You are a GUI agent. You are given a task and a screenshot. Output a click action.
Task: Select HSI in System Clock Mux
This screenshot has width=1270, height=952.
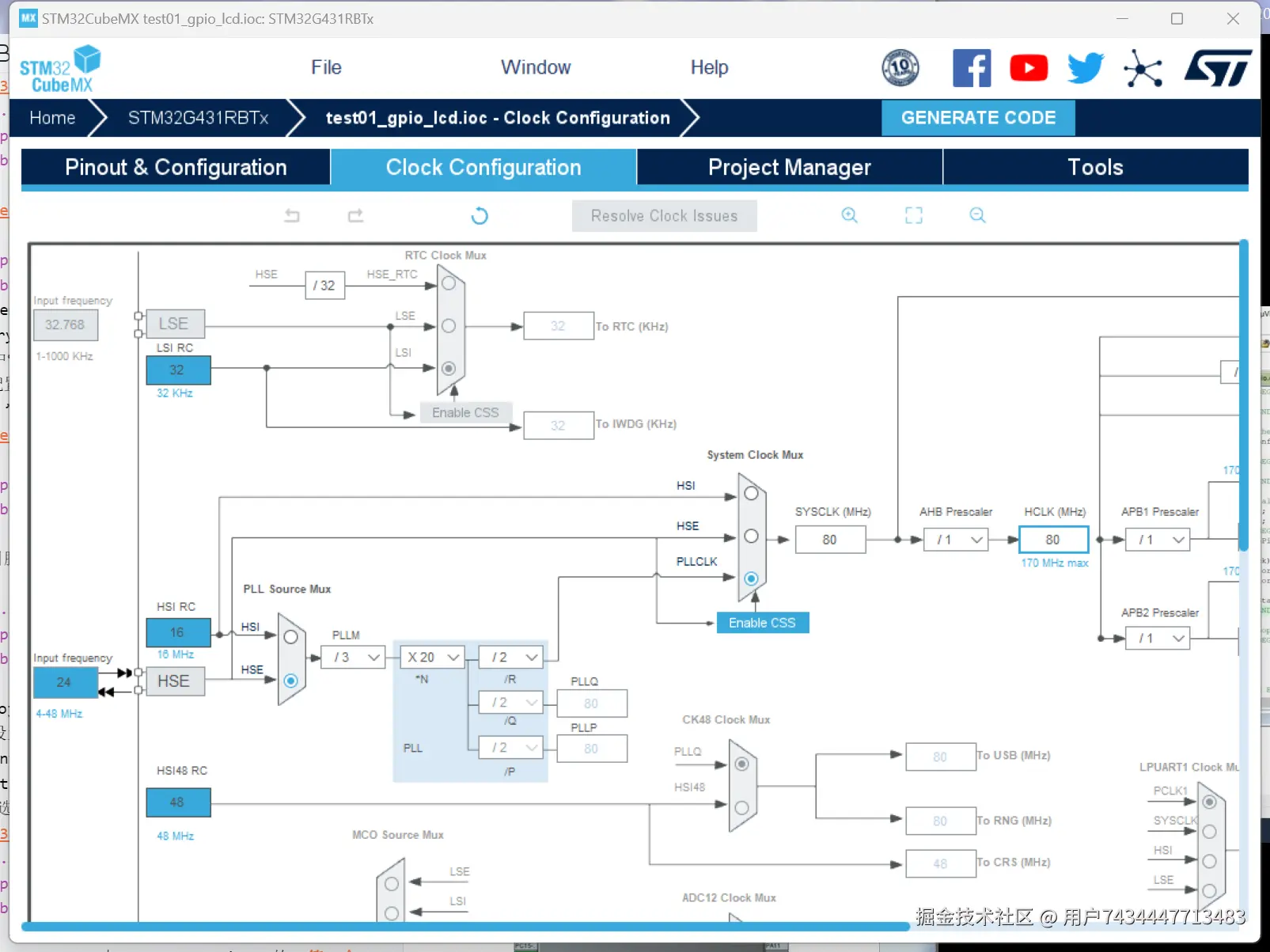tap(751, 494)
